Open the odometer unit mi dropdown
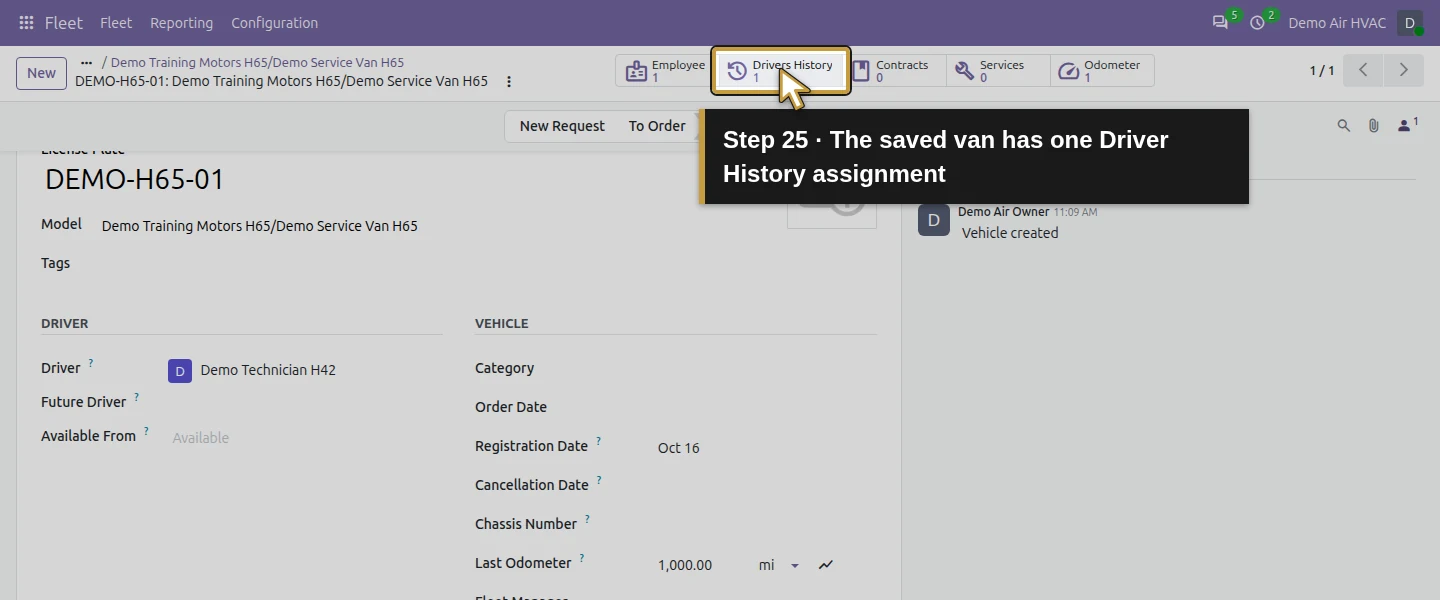 point(780,565)
